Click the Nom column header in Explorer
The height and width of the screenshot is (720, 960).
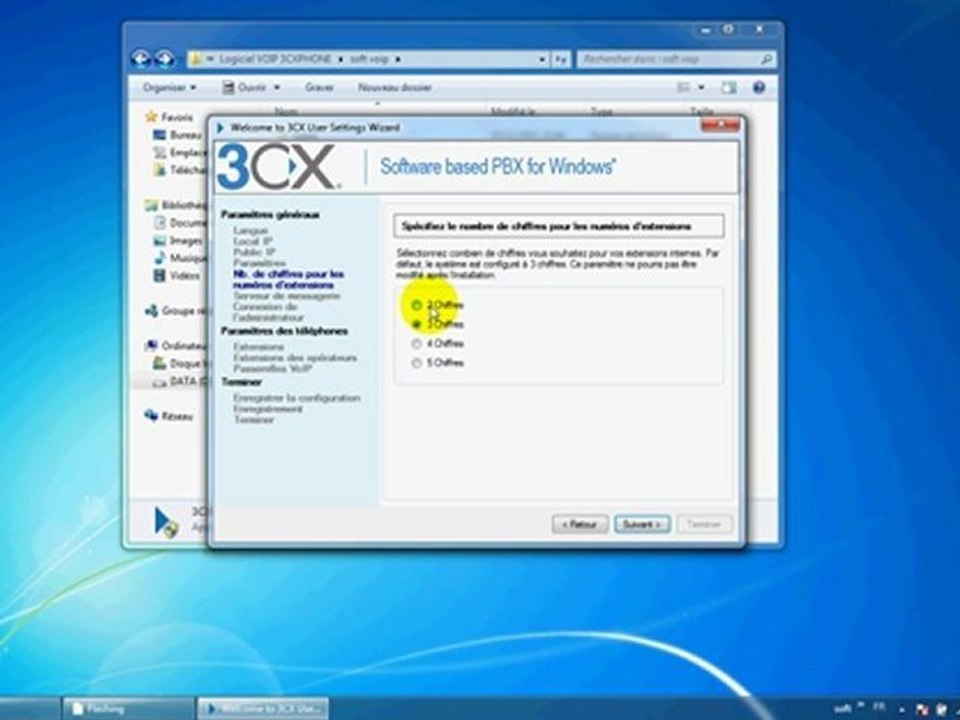click(x=286, y=111)
